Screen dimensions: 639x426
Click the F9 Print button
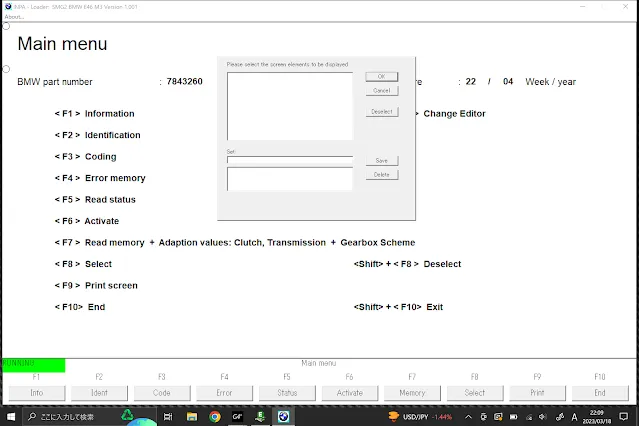click(537, 393)
